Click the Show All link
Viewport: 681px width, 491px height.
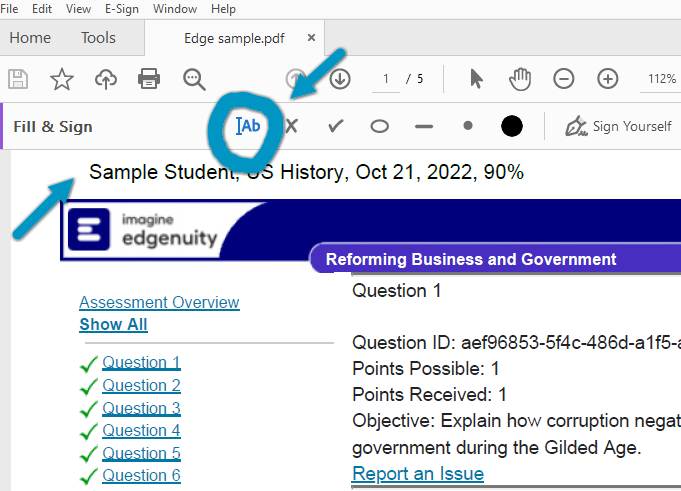pos(113,324)
